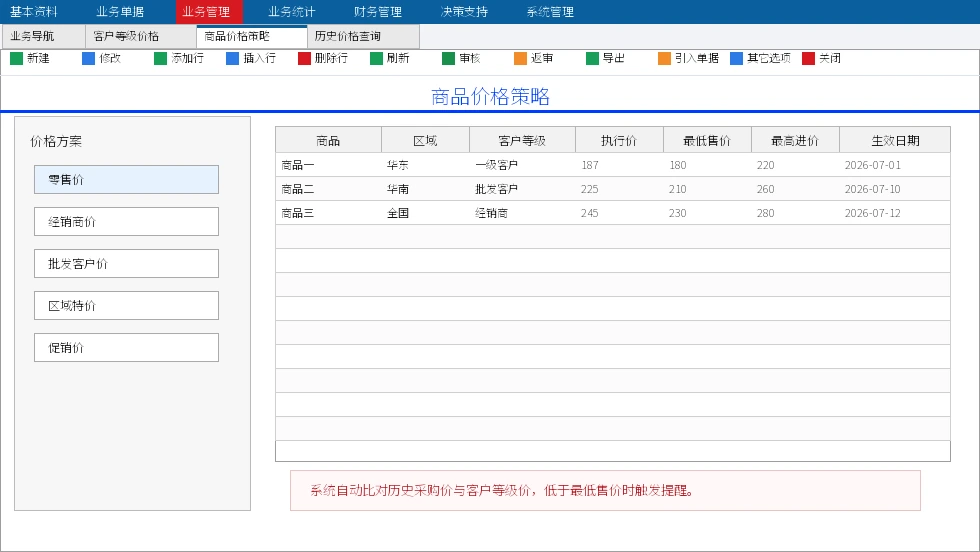Click the 华南 region cell
This screenshot has height=552, width=980.
coord(425,189)
